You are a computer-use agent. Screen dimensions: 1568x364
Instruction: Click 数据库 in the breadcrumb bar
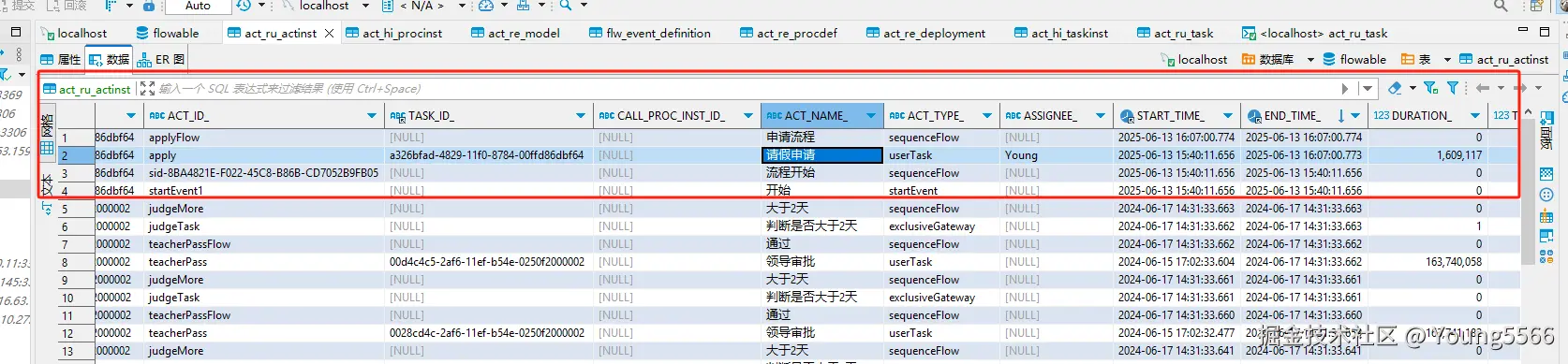coord(1267,59)
